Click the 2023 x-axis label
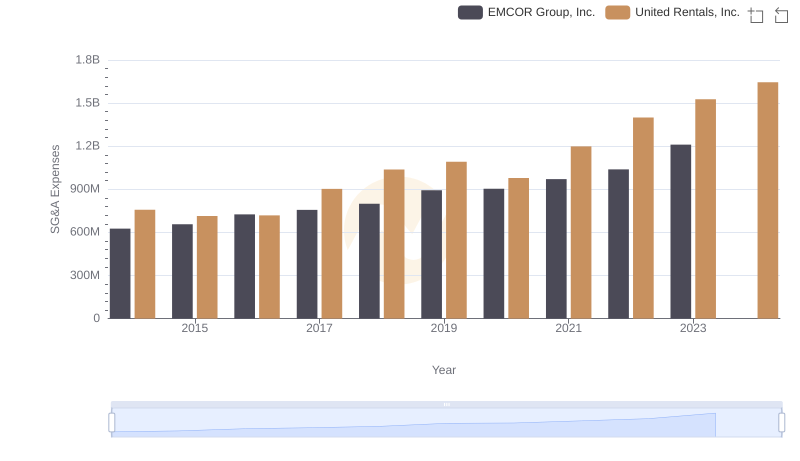This screenshot has height=461, width=800. point(693,328)
